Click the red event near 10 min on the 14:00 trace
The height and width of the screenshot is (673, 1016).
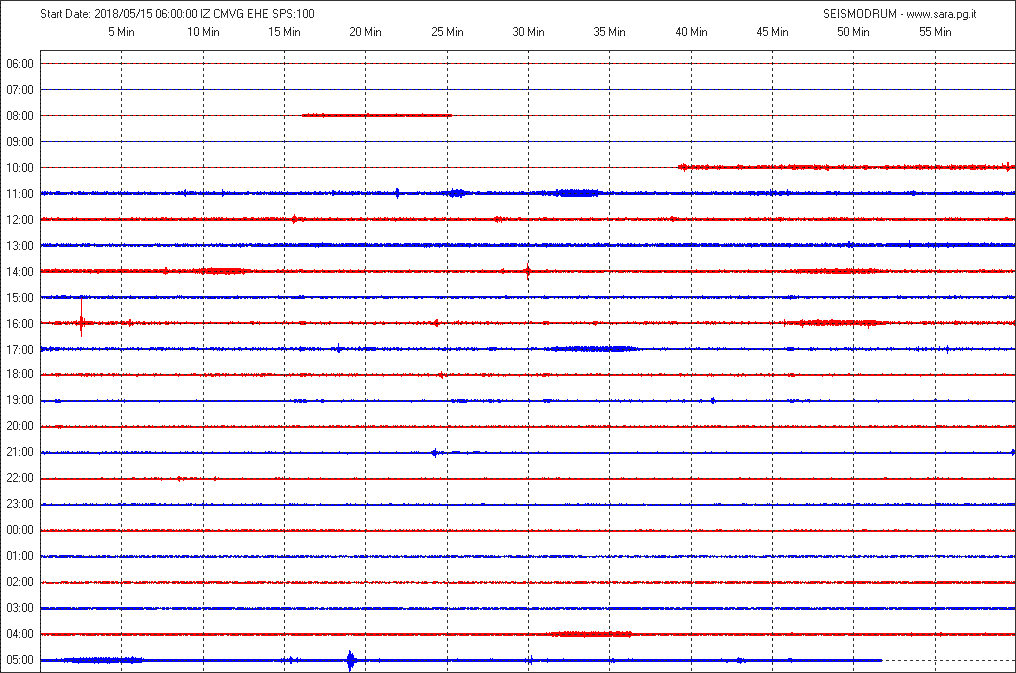(x=222, y=271)
